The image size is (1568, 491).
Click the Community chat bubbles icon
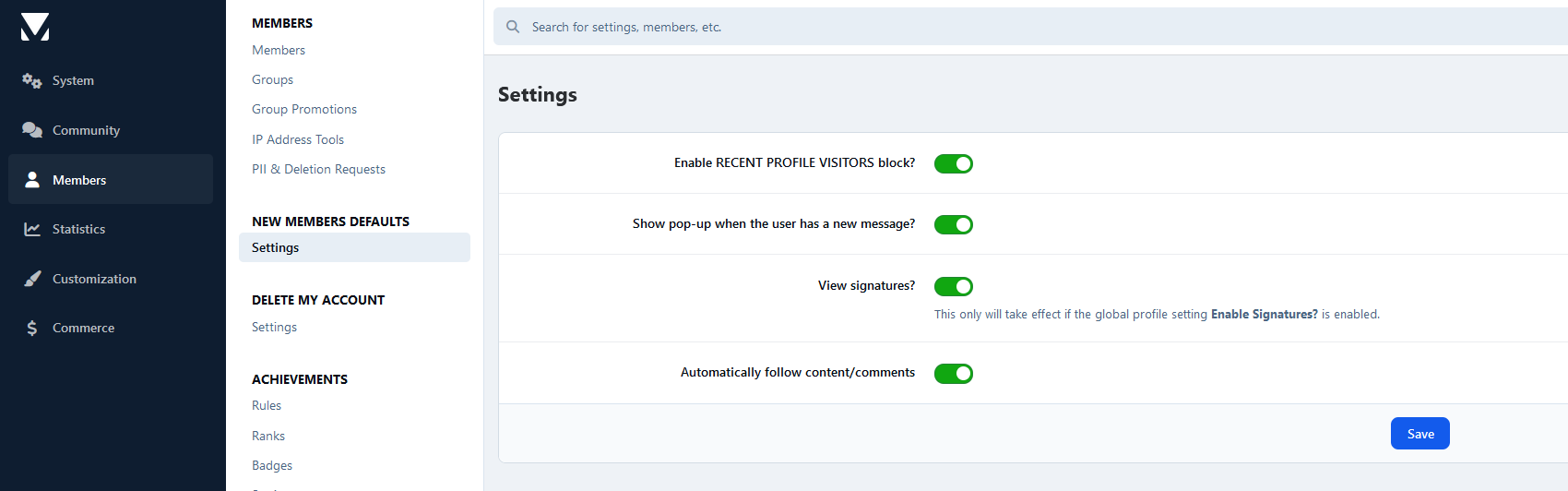click(x=32, y=130)
